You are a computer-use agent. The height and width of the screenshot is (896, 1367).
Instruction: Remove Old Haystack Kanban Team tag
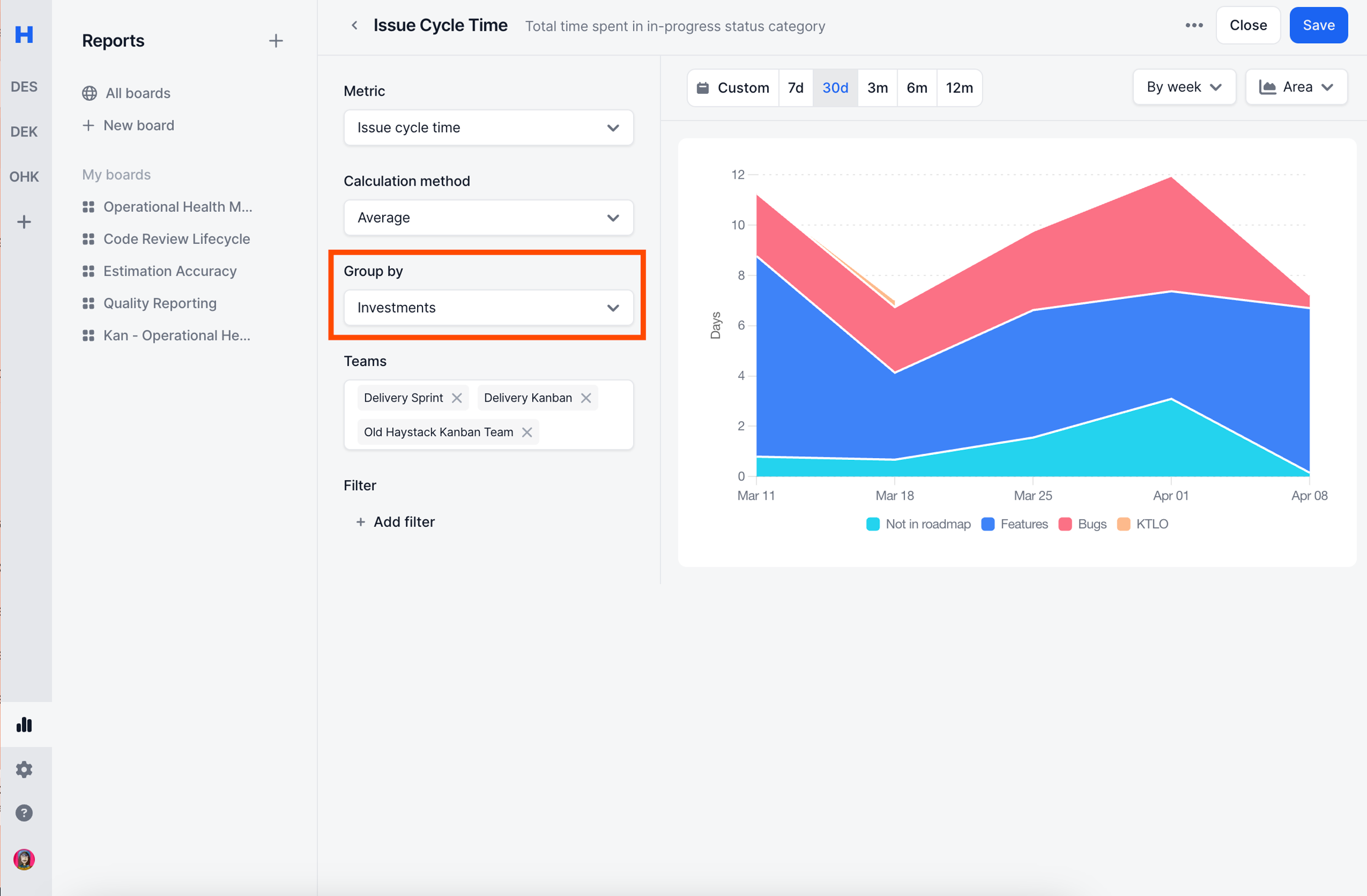(x=527, y=433)
